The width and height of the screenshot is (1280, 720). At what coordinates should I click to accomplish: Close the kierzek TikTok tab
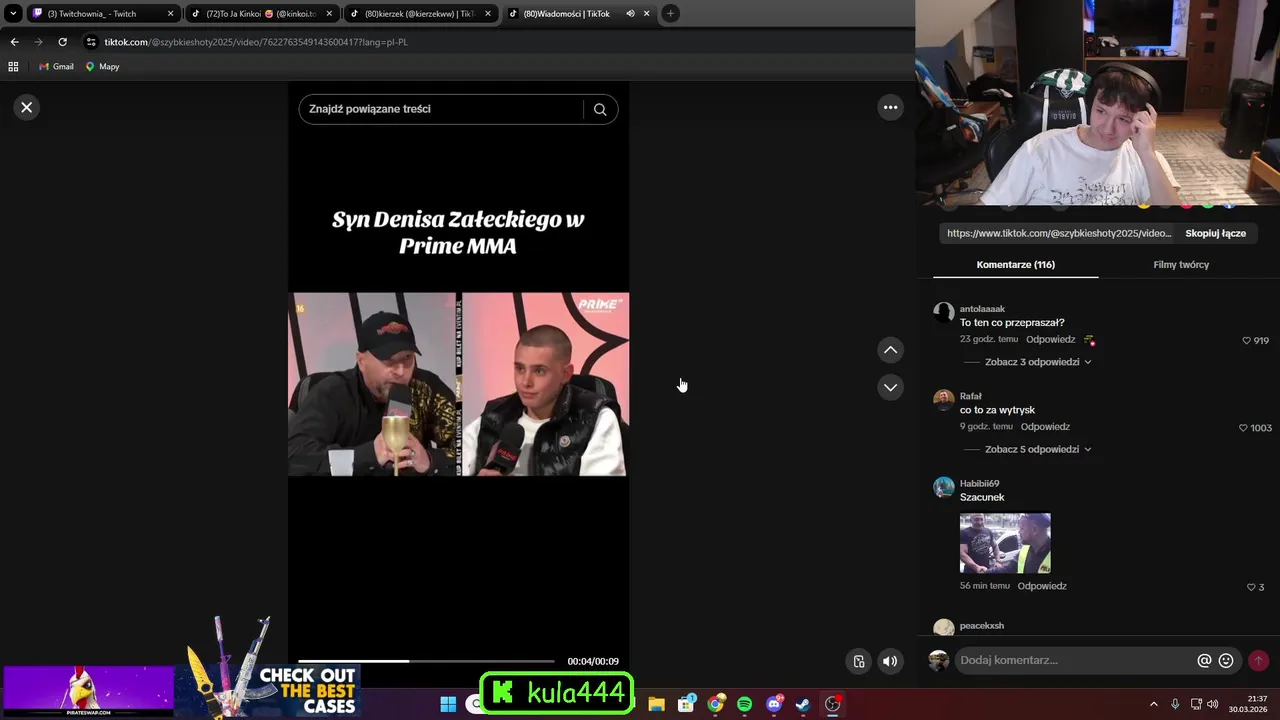[488, 14]
